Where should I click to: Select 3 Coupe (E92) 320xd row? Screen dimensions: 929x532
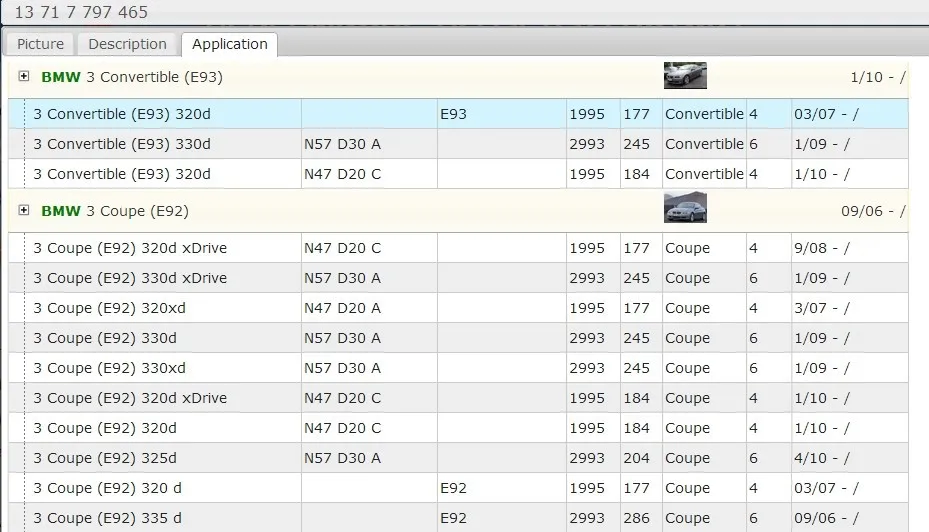coord(458,308)
